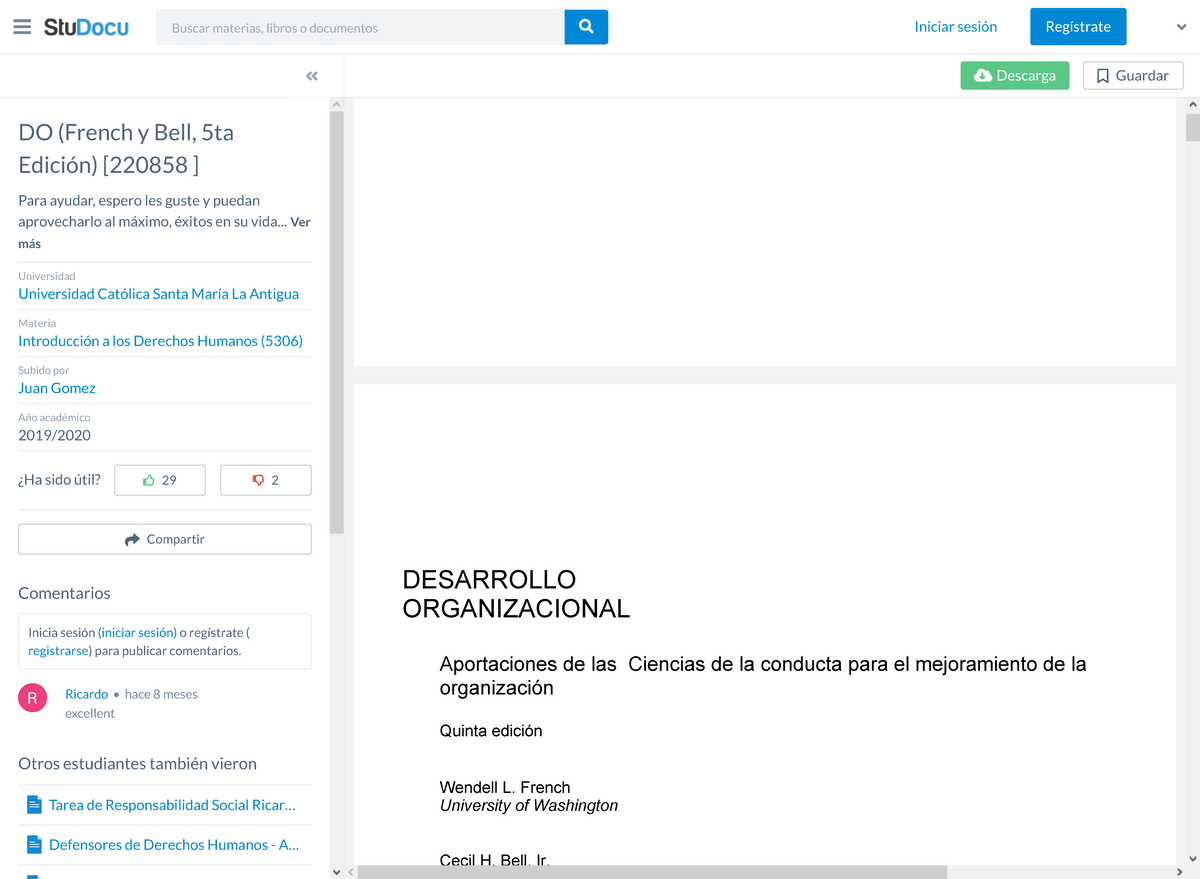Click the share arrow icon on Compartir
The width and height of the screenshot is (1200, 879).
tap(131, 539)
